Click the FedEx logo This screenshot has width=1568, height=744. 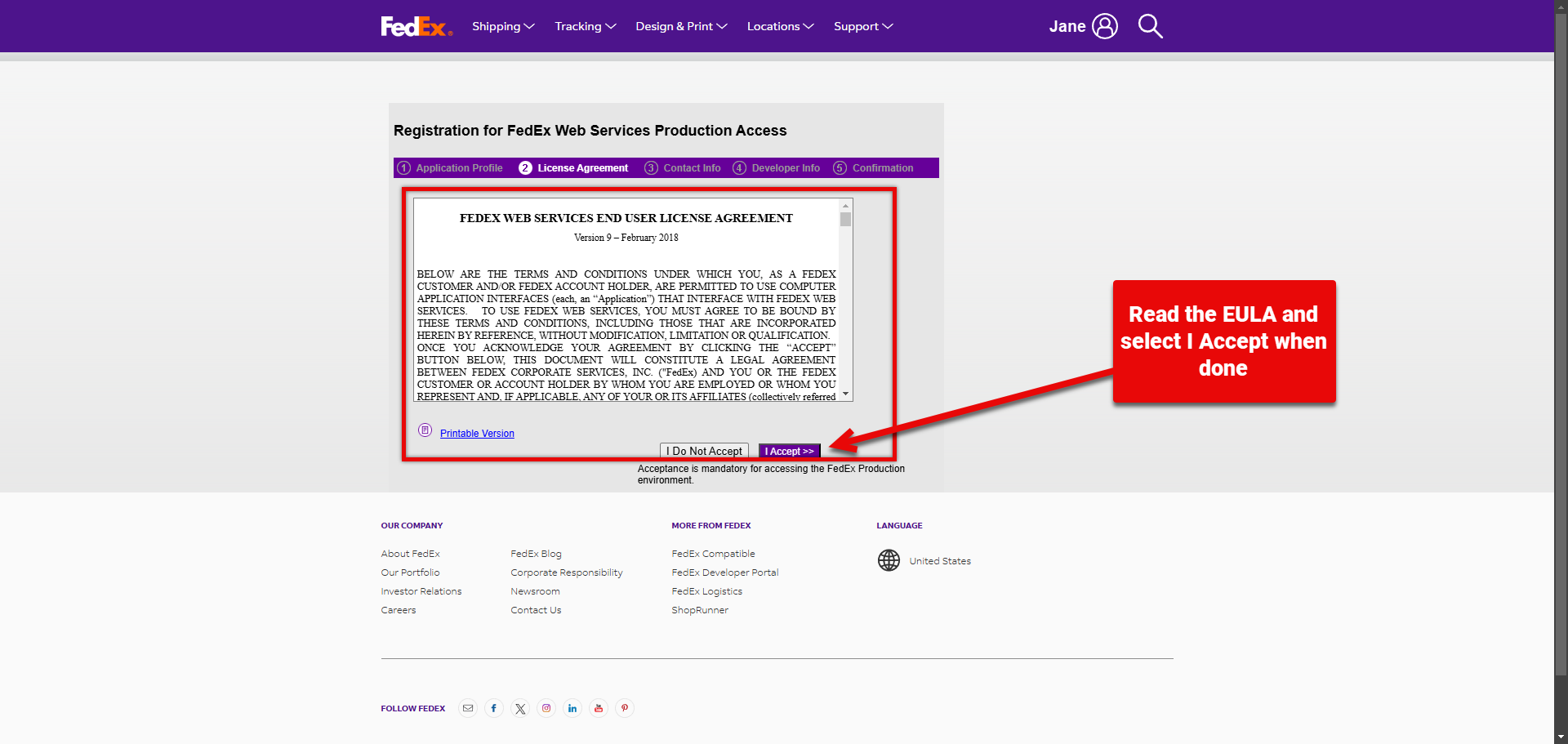coord(416,27)
